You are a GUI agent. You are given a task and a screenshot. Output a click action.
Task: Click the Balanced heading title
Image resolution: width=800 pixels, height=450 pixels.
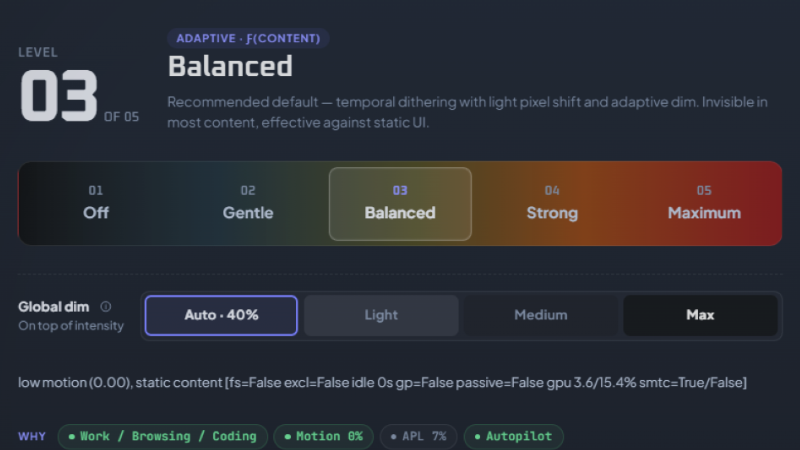pyautogui.click(x=230, y=66)
